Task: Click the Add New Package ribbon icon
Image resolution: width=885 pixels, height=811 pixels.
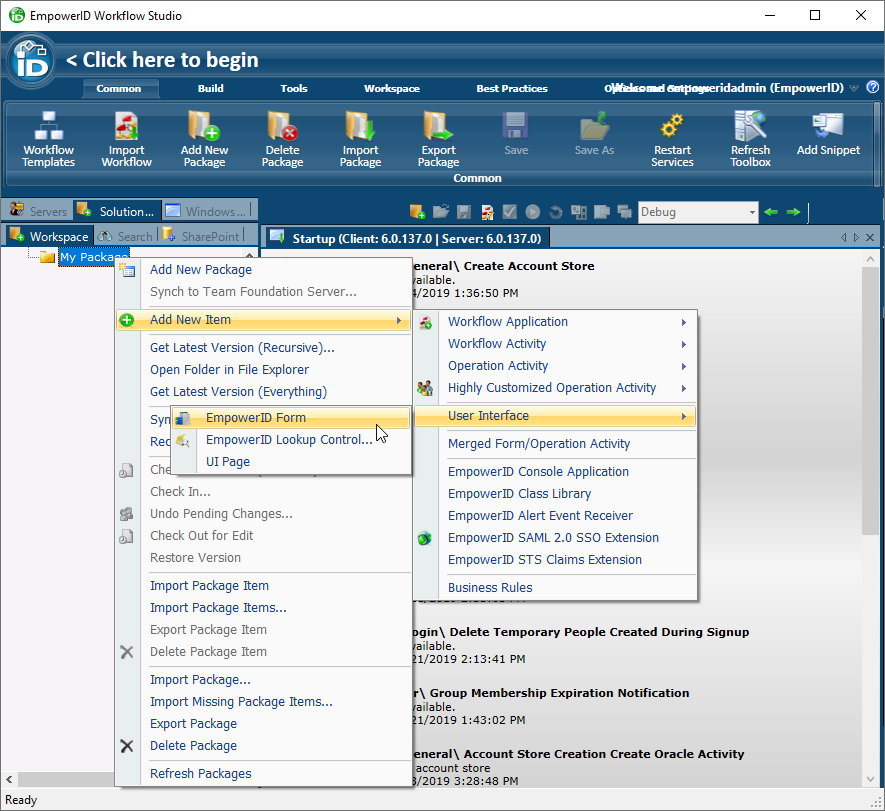Action: [204, 127]
